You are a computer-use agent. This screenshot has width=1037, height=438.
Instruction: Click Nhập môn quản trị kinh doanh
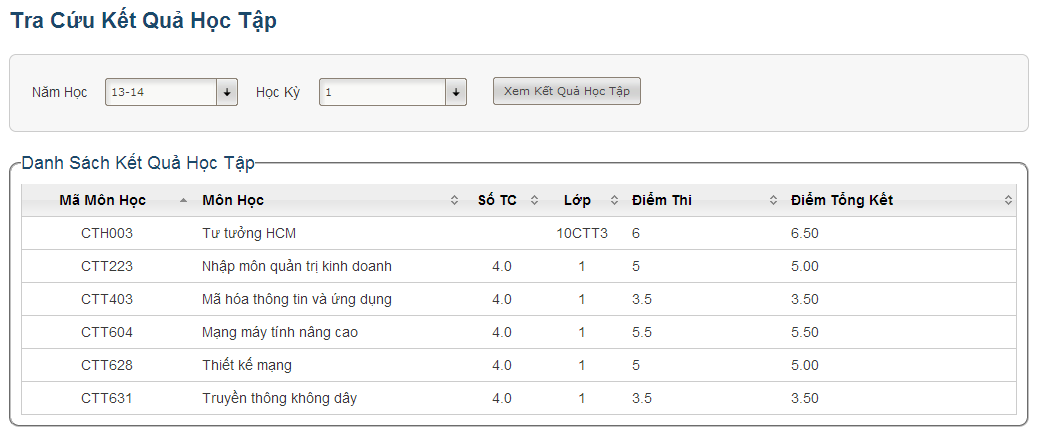coord(297,266)
